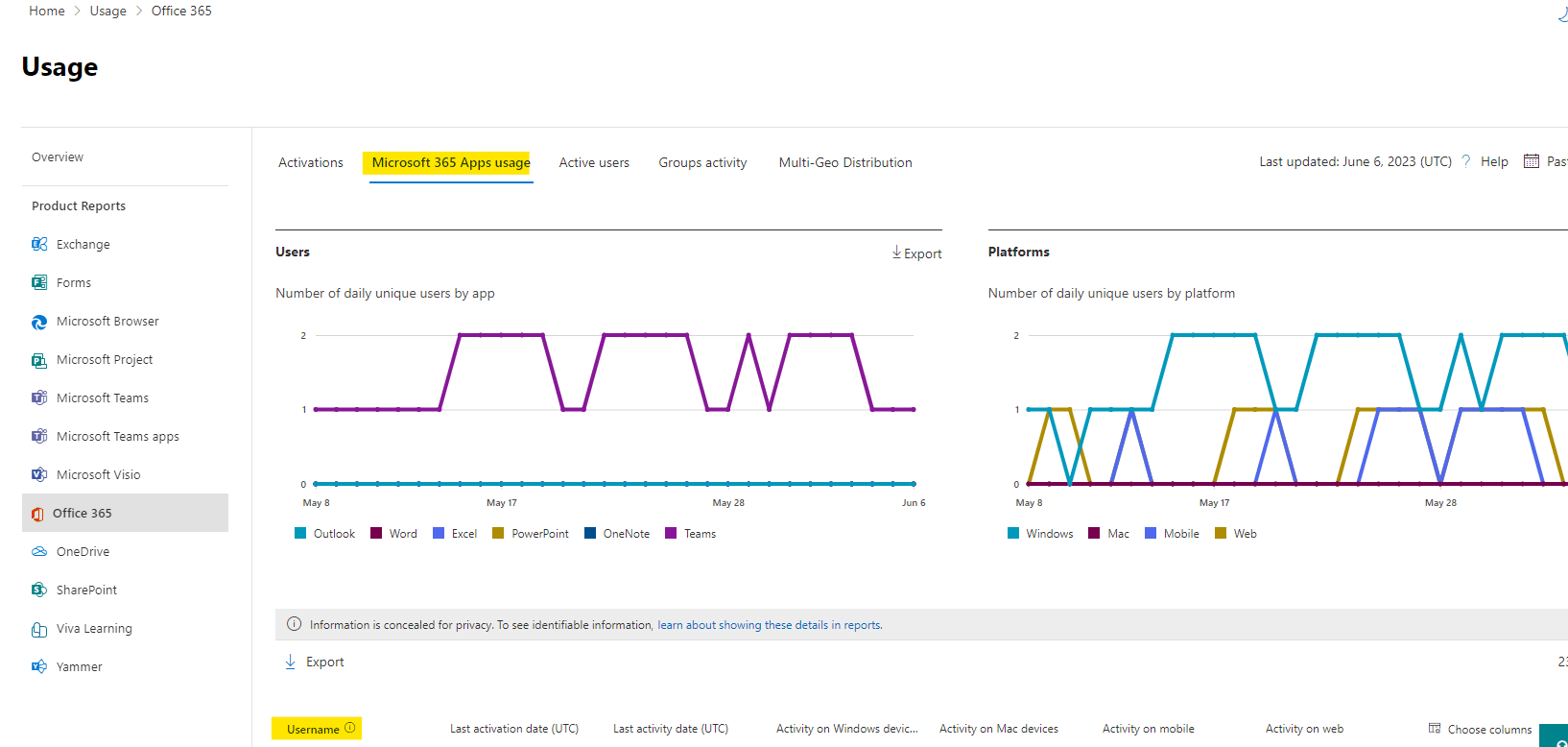Image resolution: width=1568 pixels, height=747 pixels.
Task: Toggle the PowerPoint legend series
Action: [x=531, y=533]
